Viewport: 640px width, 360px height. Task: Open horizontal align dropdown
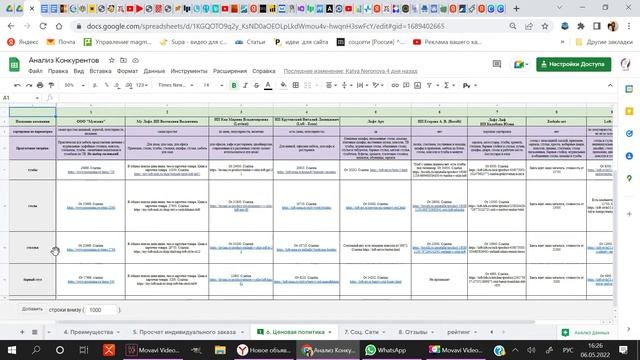click(331, 85)
